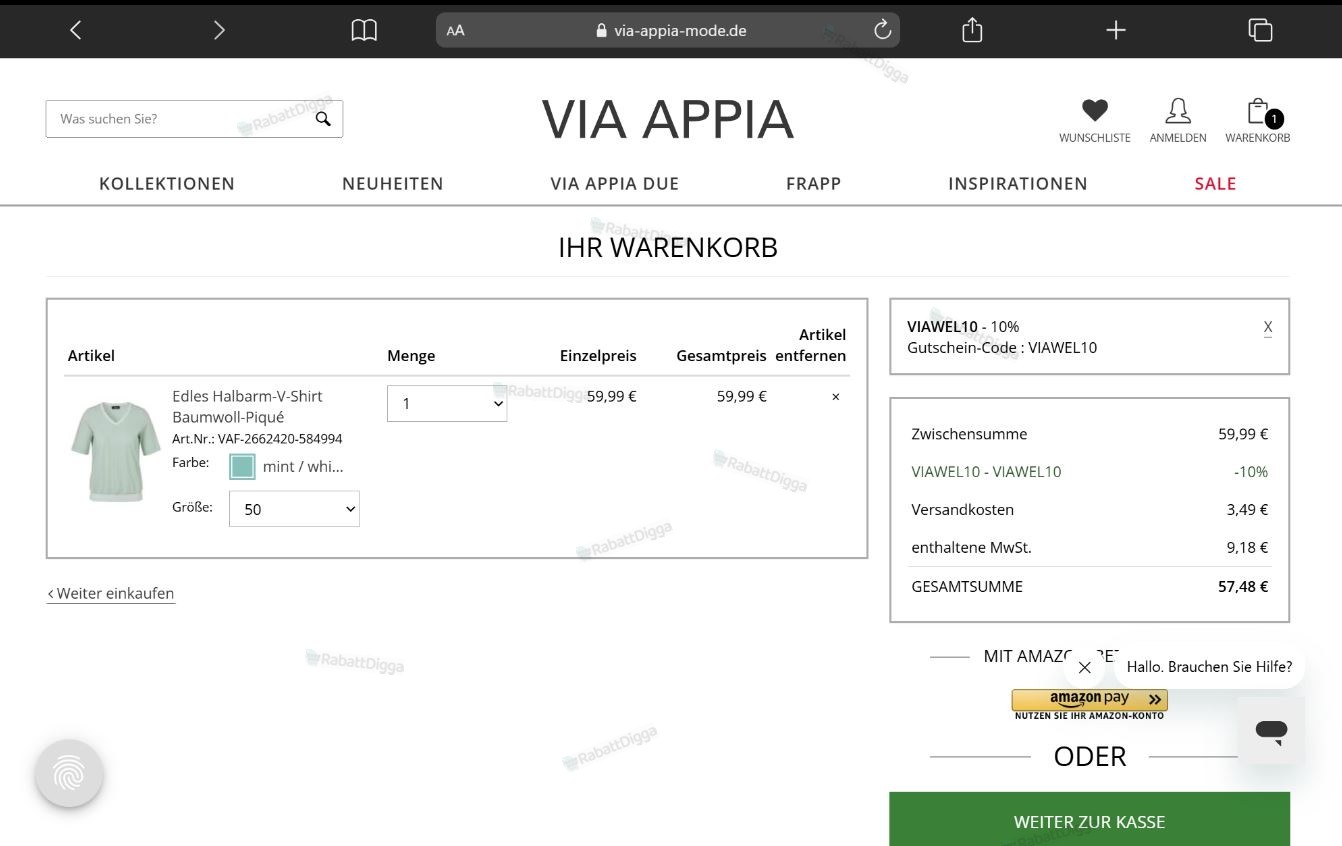Open the Menge quantity dropdown
The height and width of the screenshot is (846, 1342).
pos(447,404)
